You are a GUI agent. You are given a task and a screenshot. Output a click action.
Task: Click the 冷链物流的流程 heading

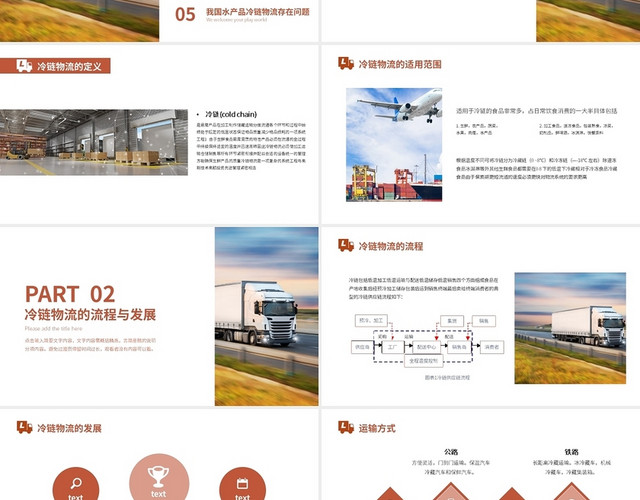coord(391,246)
